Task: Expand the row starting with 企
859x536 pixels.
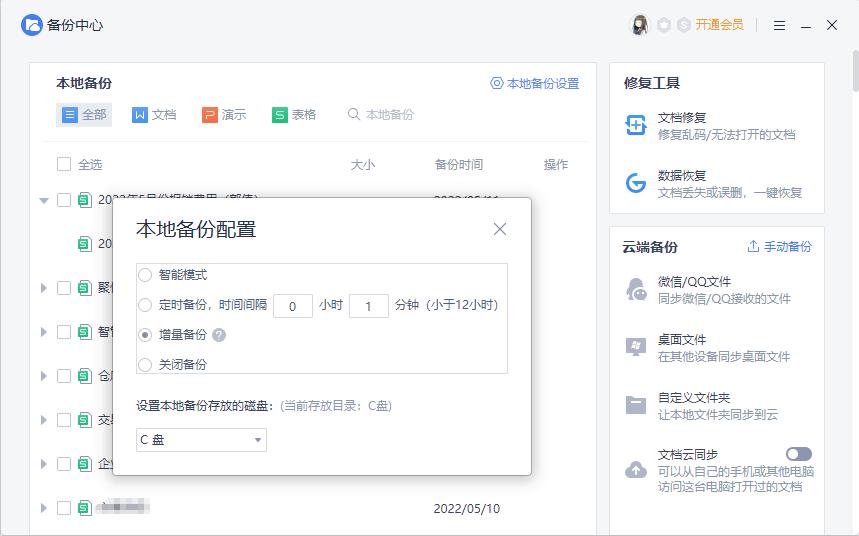Action: click(x=44, y=464)
